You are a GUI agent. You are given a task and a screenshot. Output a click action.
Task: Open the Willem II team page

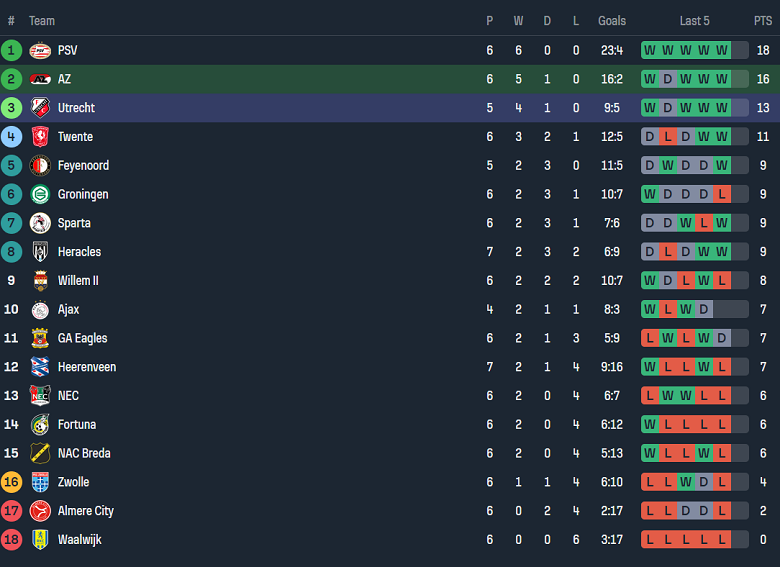coord(78,281)
